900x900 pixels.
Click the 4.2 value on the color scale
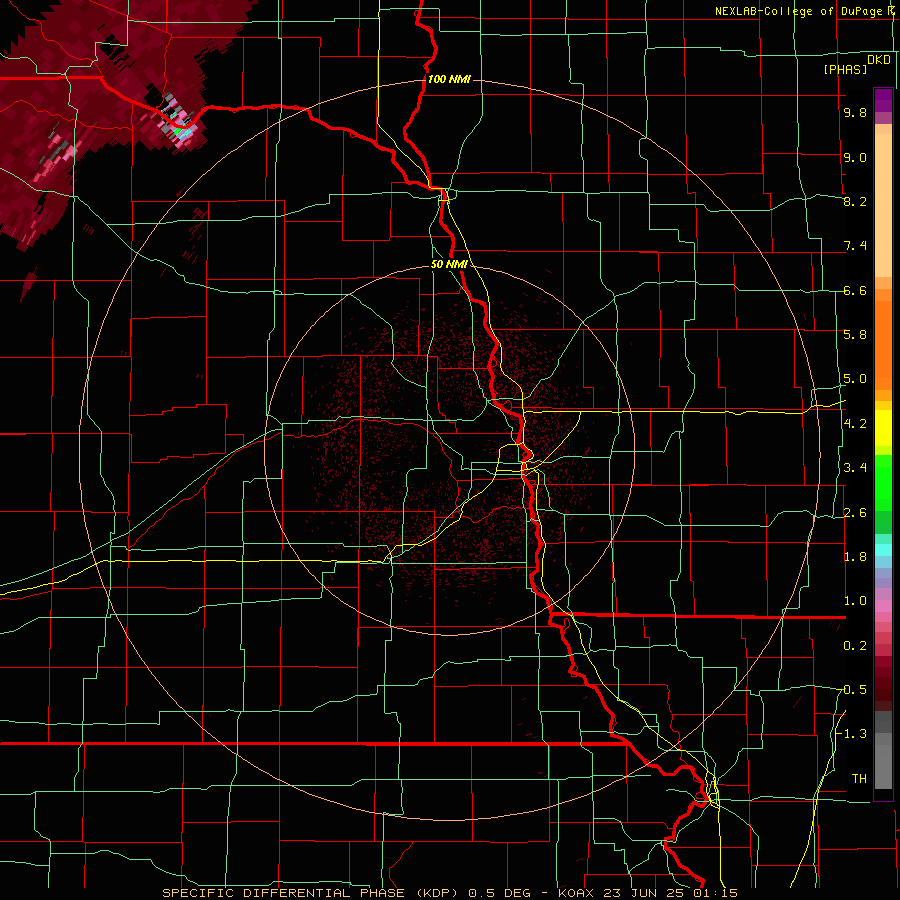click(855, 424)
